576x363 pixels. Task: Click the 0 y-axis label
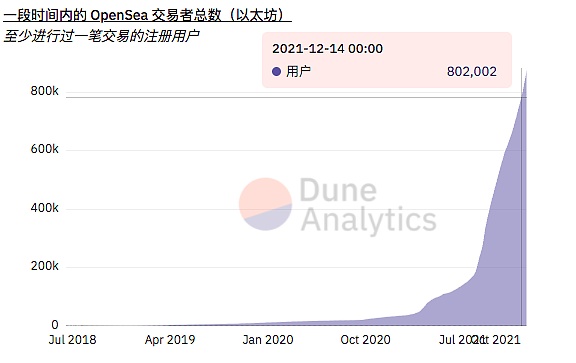coord(55,325)
